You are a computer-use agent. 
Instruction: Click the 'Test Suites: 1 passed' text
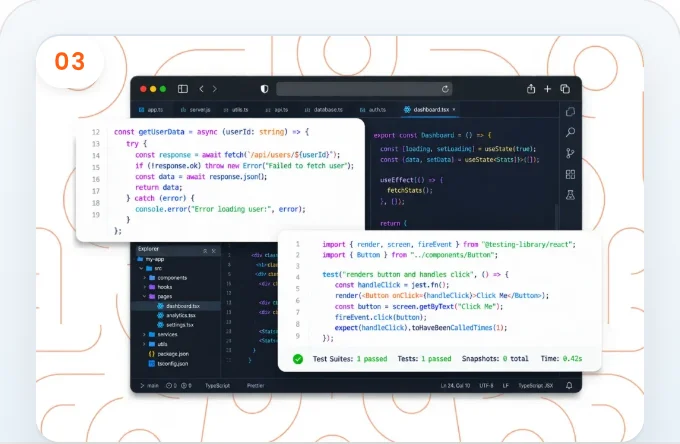coord(350,359)
